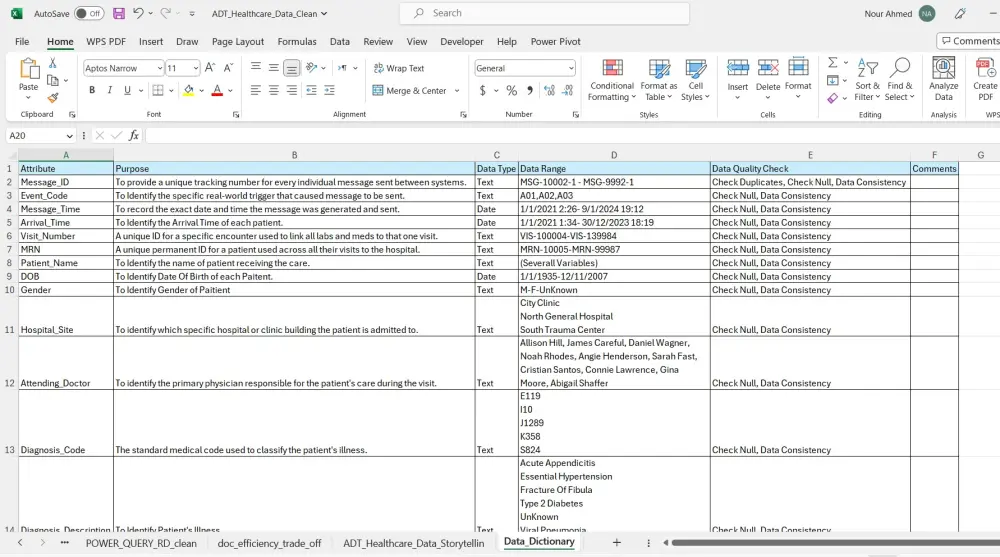
Task: Switch to the Formulas tab
Action: click(x=297, y=41)
